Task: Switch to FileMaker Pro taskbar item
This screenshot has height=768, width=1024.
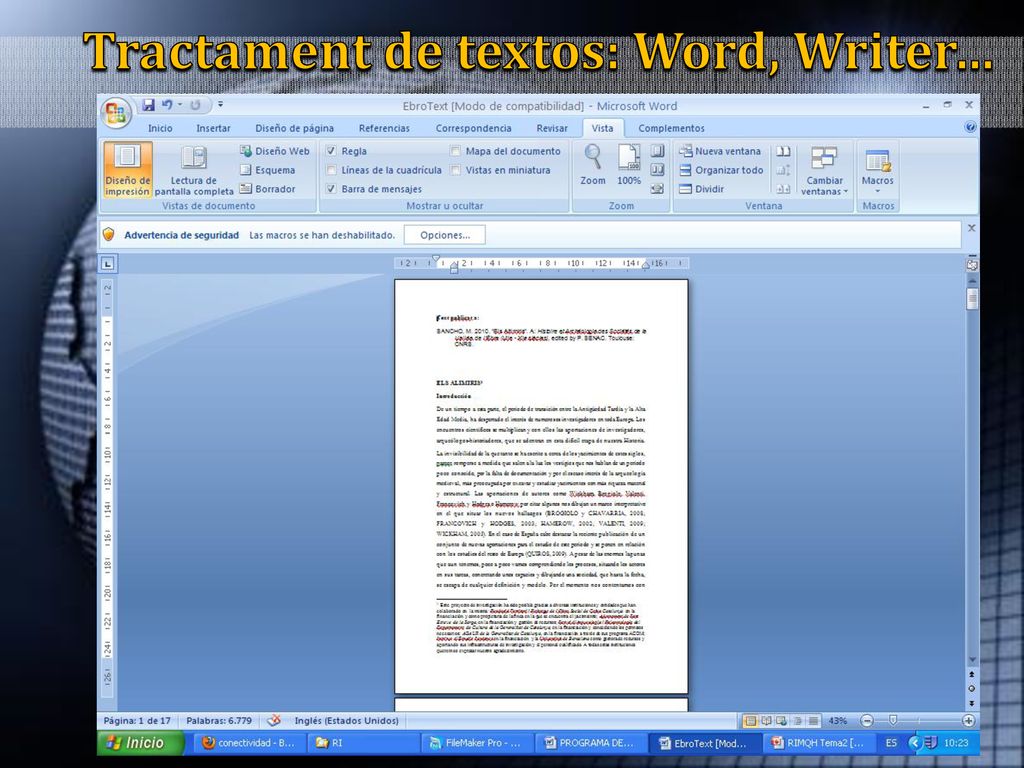Action: click(478, 743)
